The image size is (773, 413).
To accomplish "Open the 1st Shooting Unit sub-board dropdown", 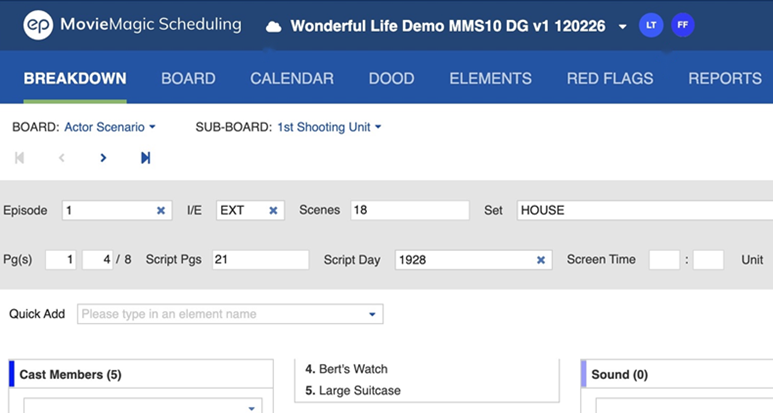I will (x=329, y=127).
